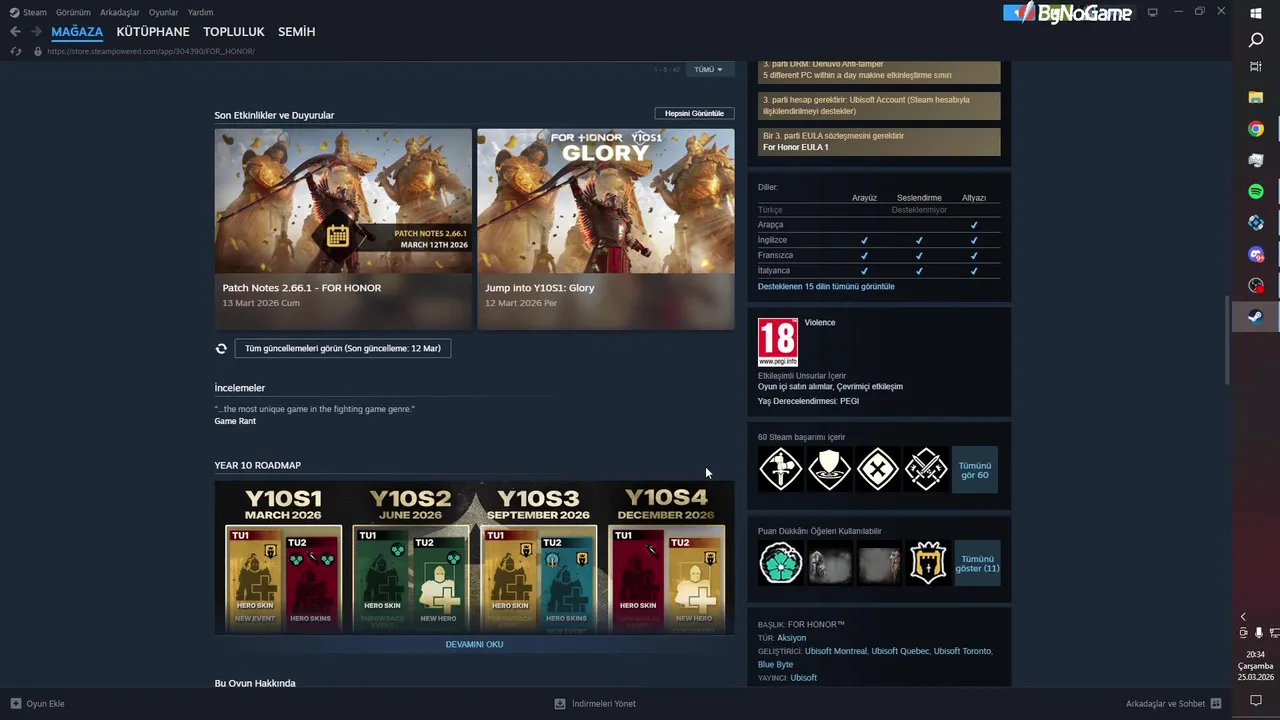The image size is (1280, 720).
Task: Expand roadmap with DEVAMINI OKU
Action: point(474,644)
